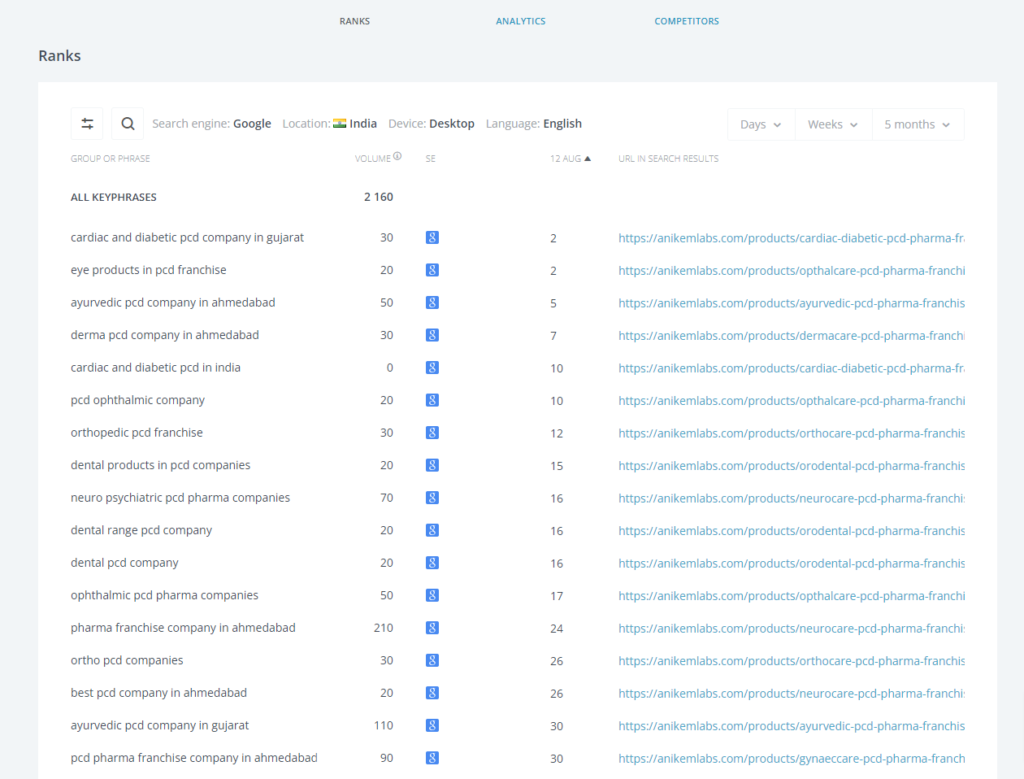Click Google icon for dental range pcd company

[432, 530]
